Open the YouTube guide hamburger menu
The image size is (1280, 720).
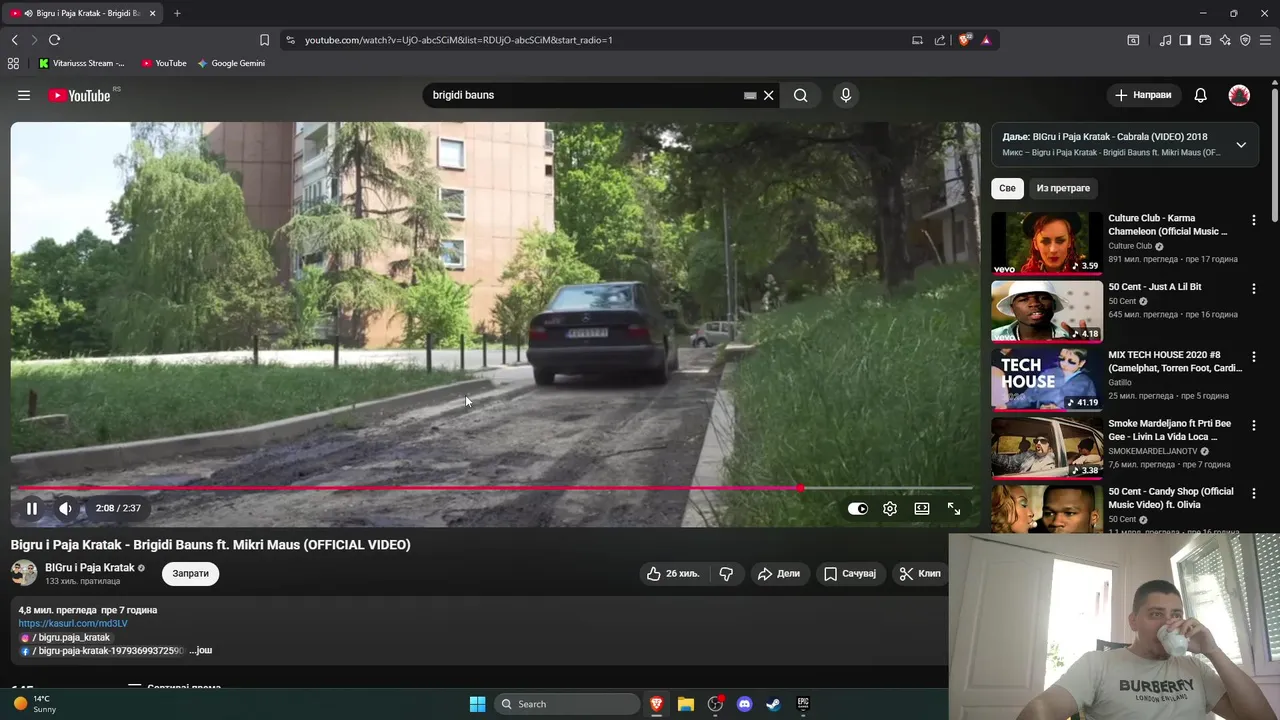(x=24, y=95)
